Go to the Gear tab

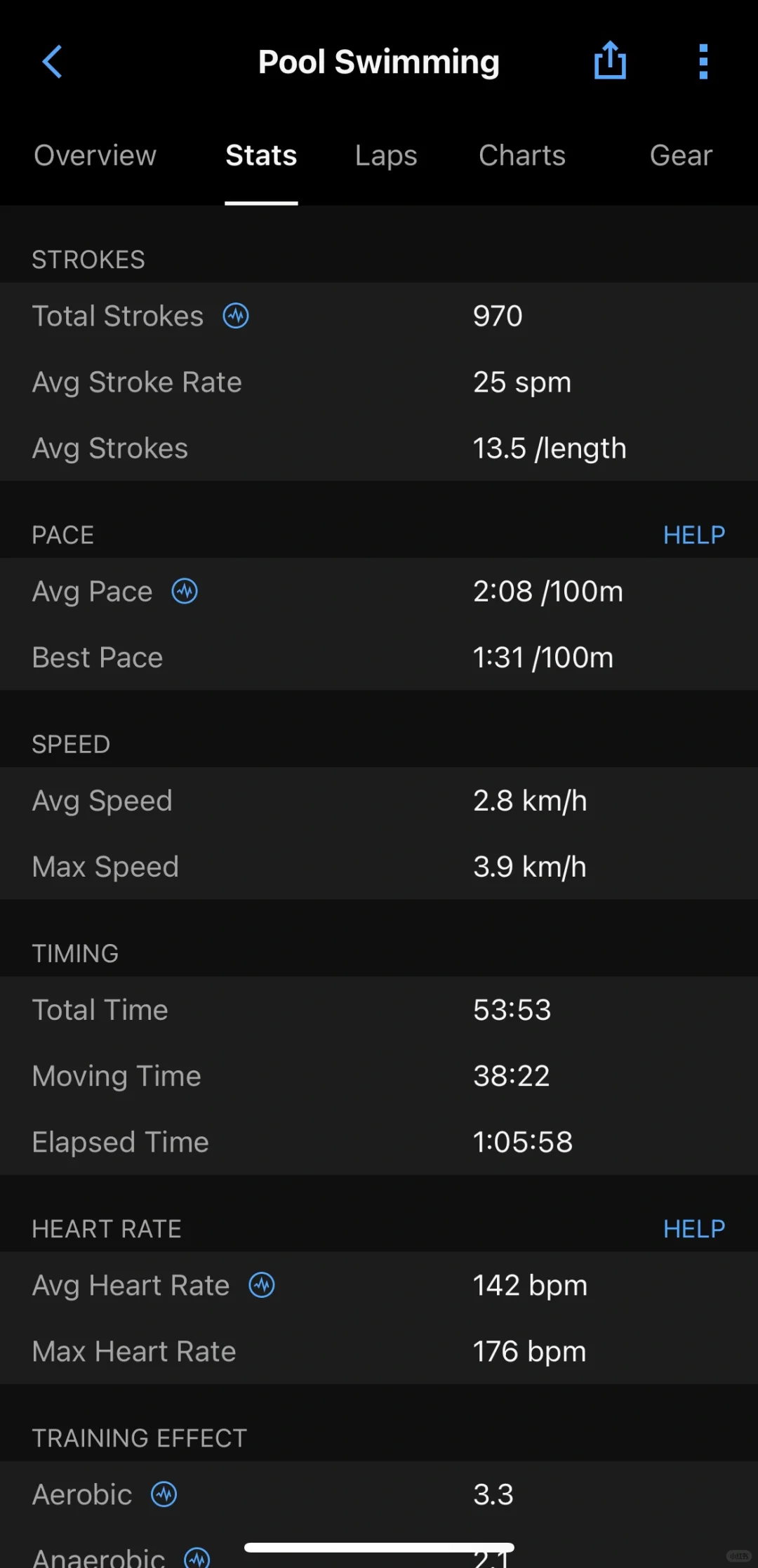pos(680,155)
